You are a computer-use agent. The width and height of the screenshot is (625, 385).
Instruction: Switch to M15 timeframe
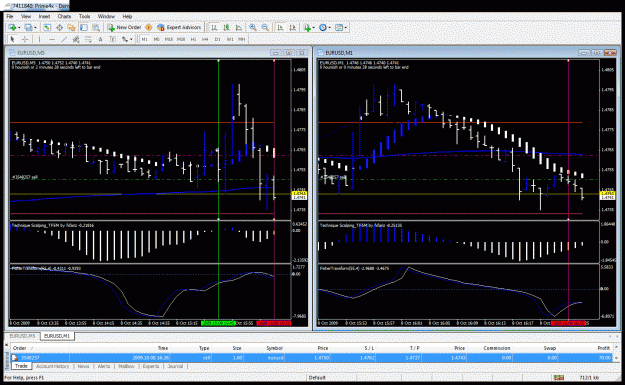click(x=169, y=39)
